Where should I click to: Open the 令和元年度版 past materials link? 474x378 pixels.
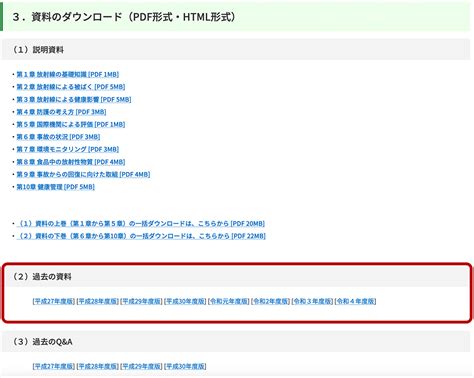pyautogui.click(x=229, y=301)
